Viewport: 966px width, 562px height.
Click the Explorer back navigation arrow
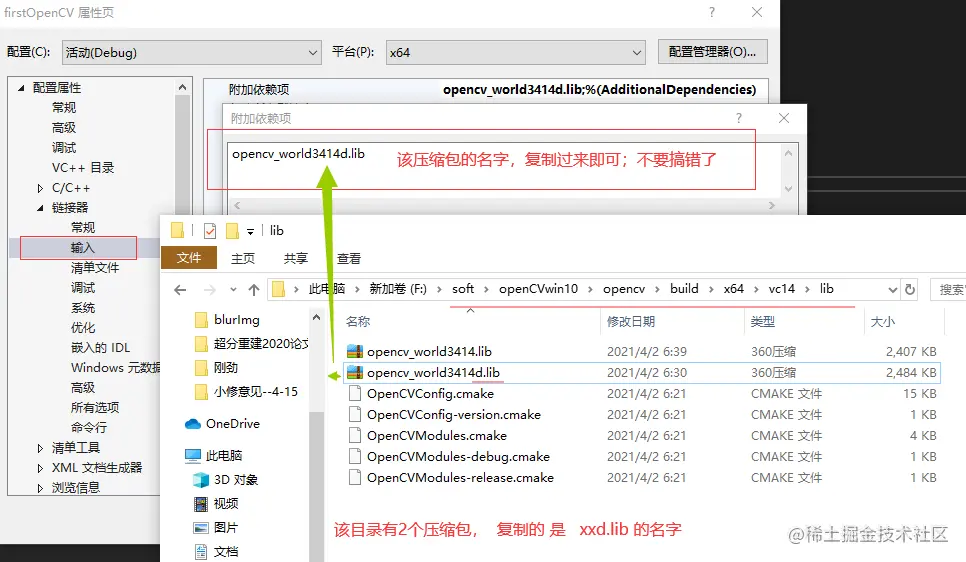pyautogui.click(x=180, y=290)
